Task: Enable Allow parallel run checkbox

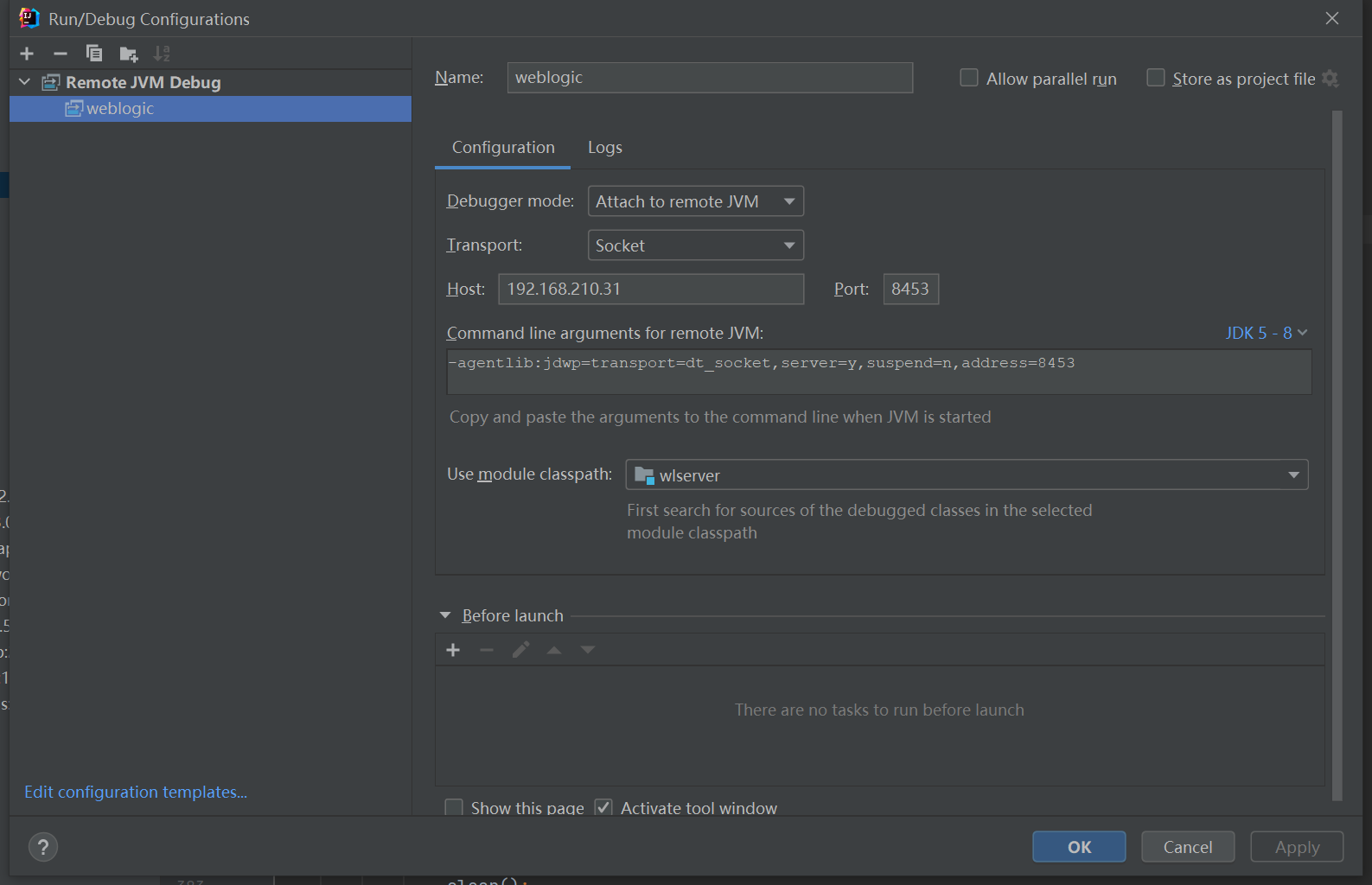Action: (969, 79)
